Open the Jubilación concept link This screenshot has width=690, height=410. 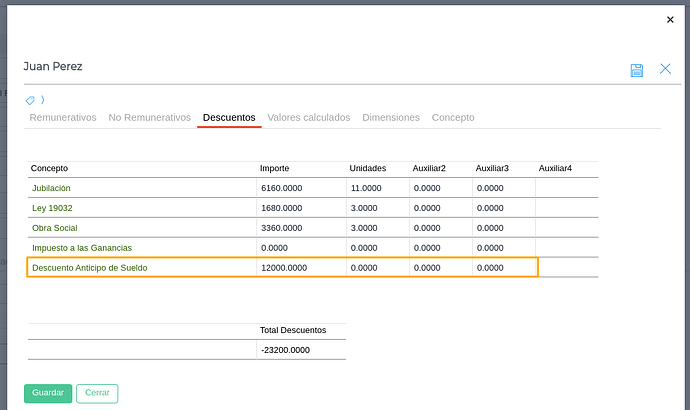[x=51, y=188]
